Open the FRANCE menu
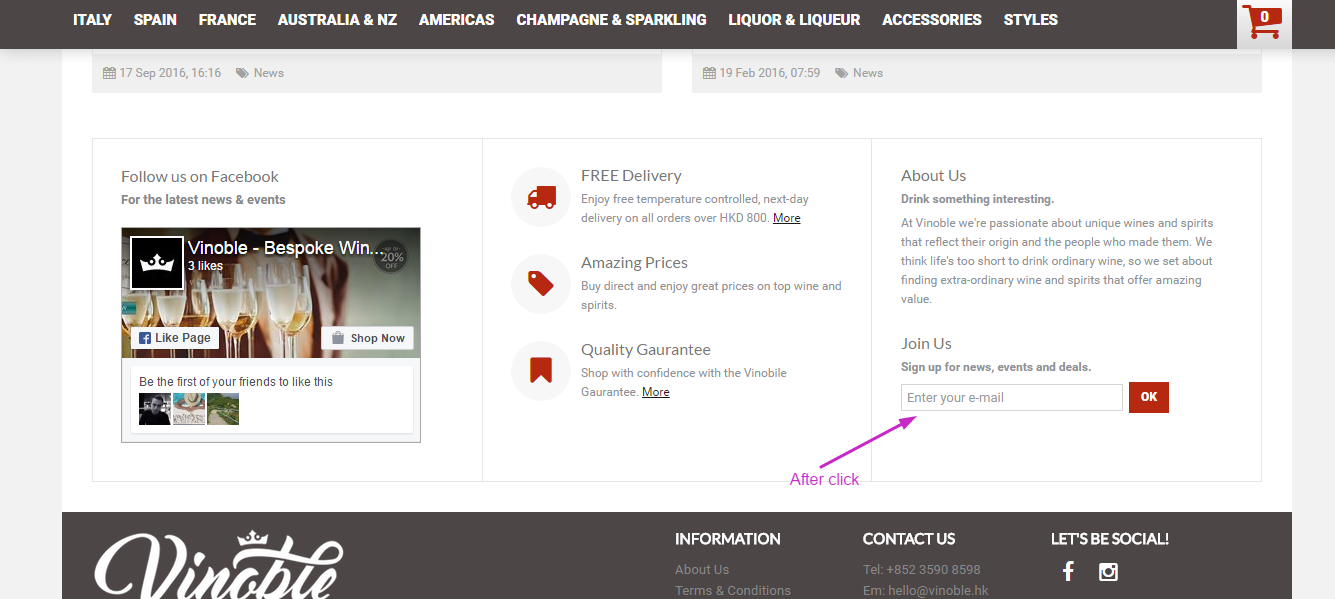The width and height of the screenshot is (1335, 599). 227,20
